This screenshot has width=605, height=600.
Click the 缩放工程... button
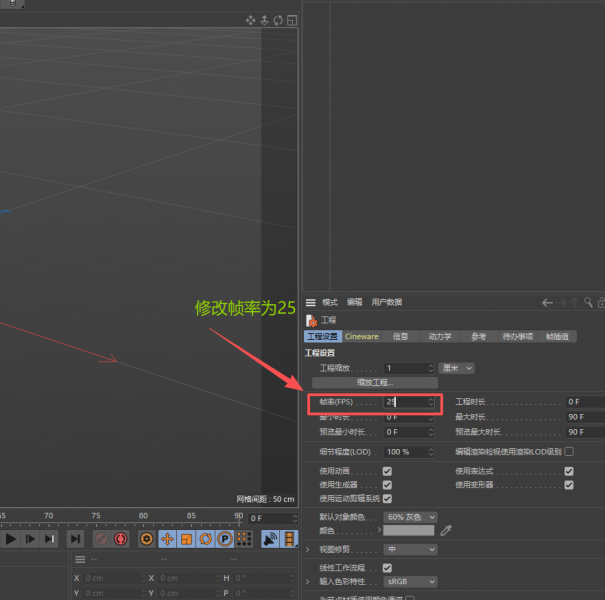[375, 383]
